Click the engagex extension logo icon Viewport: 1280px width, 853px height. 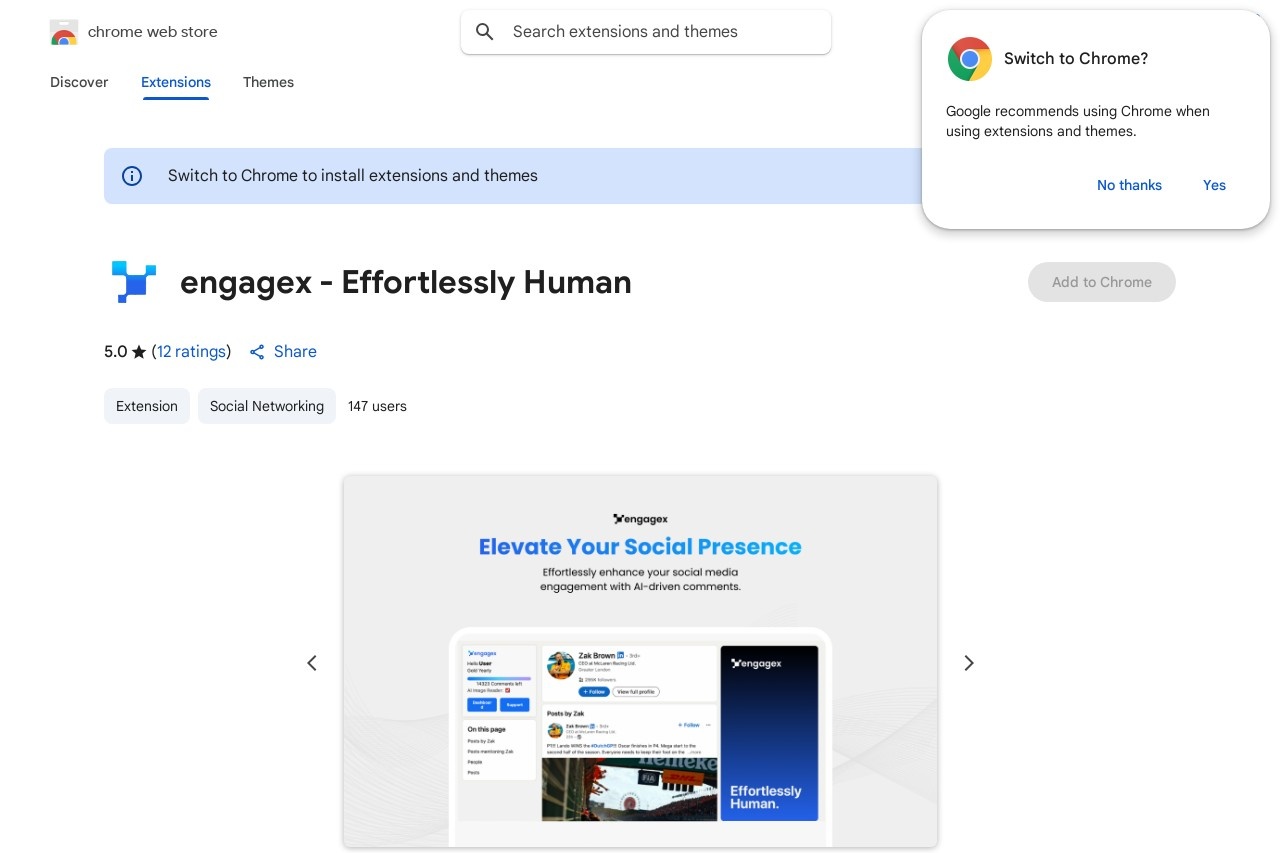coord(133,282)
